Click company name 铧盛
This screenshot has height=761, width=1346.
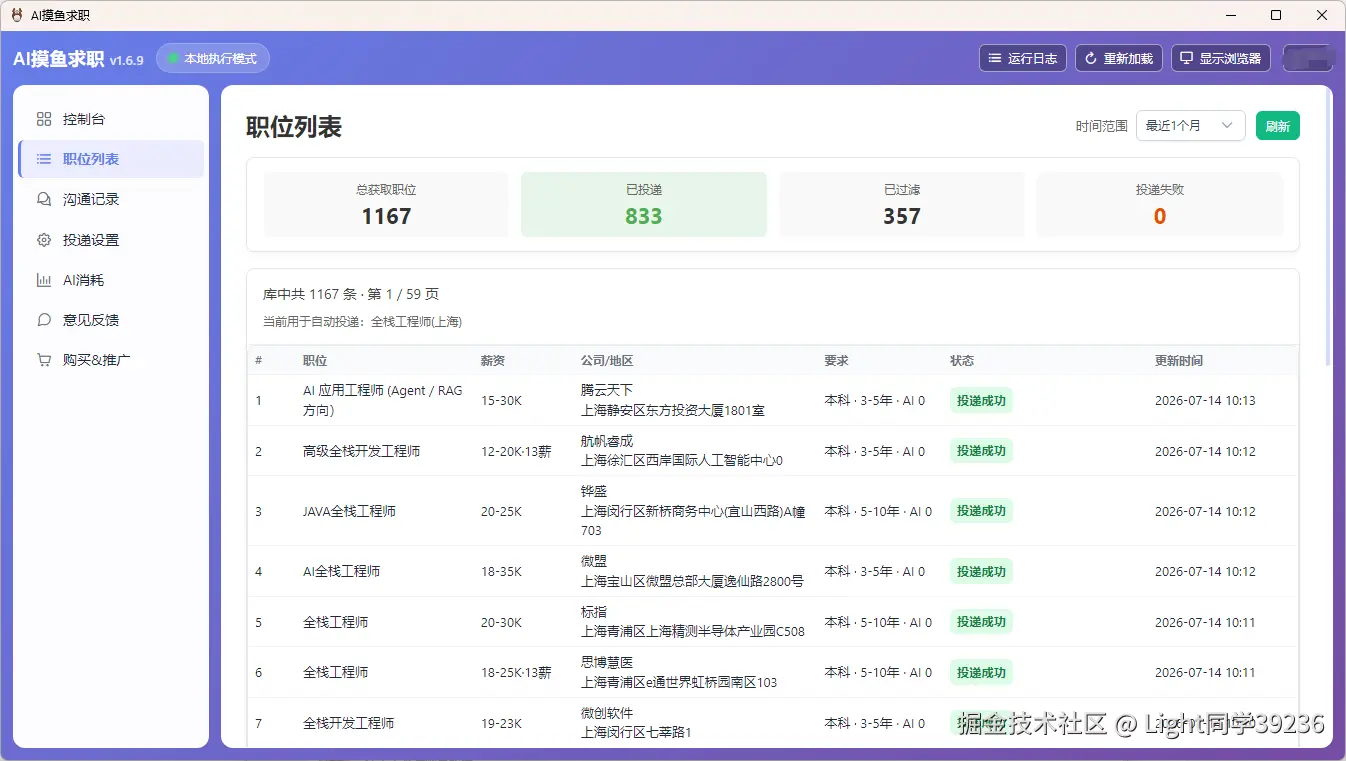[x=594, y=491]
